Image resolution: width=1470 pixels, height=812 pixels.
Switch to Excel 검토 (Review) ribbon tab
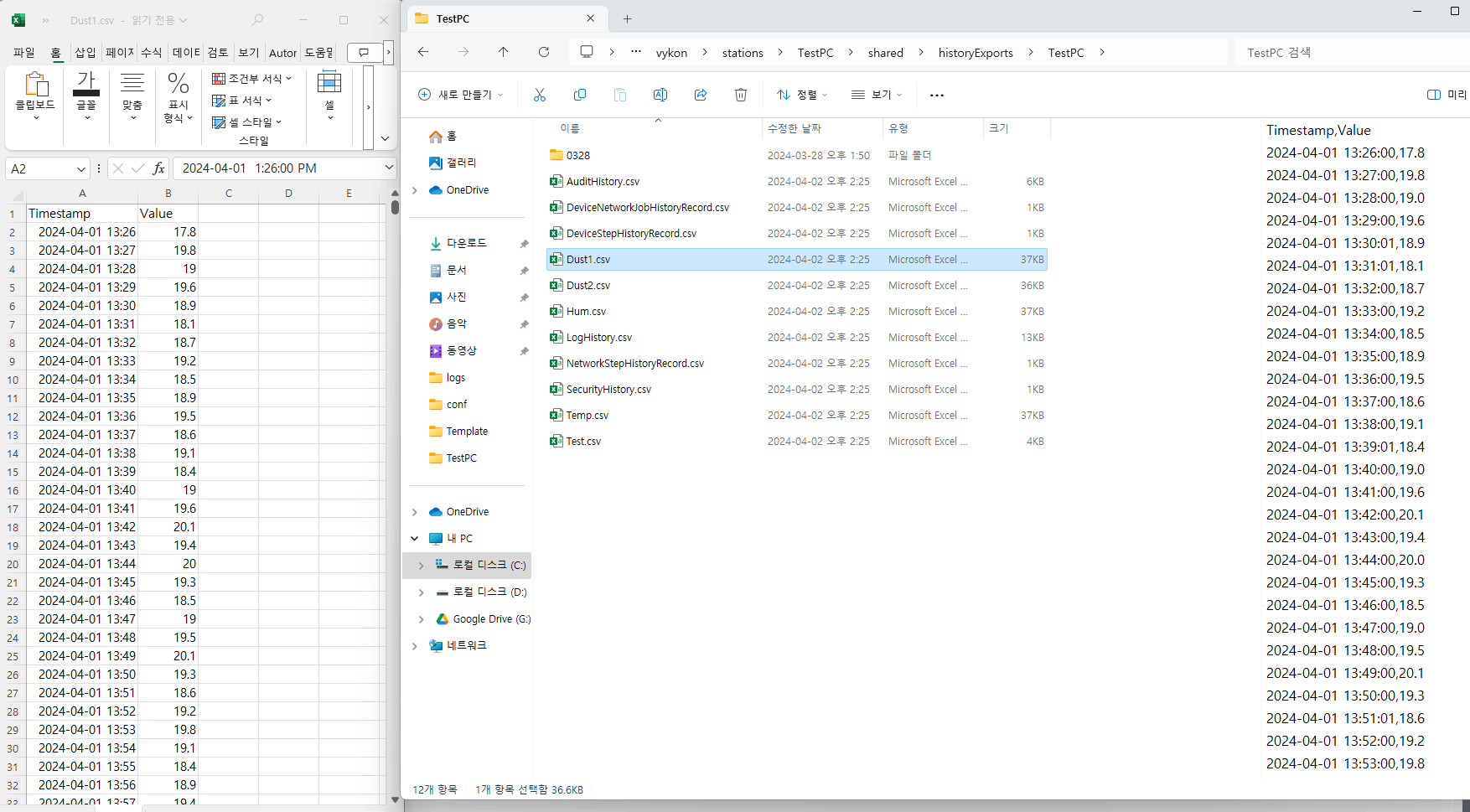click(218, 53)
